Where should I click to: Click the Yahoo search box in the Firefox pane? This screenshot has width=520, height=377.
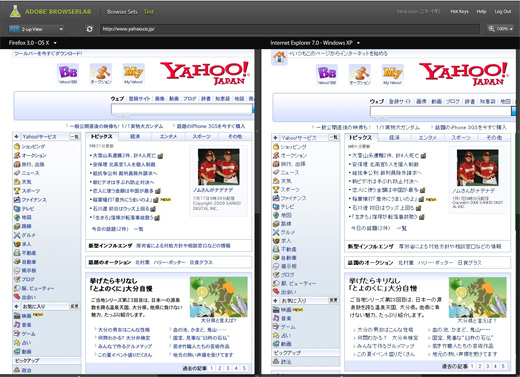click(182, 109)
